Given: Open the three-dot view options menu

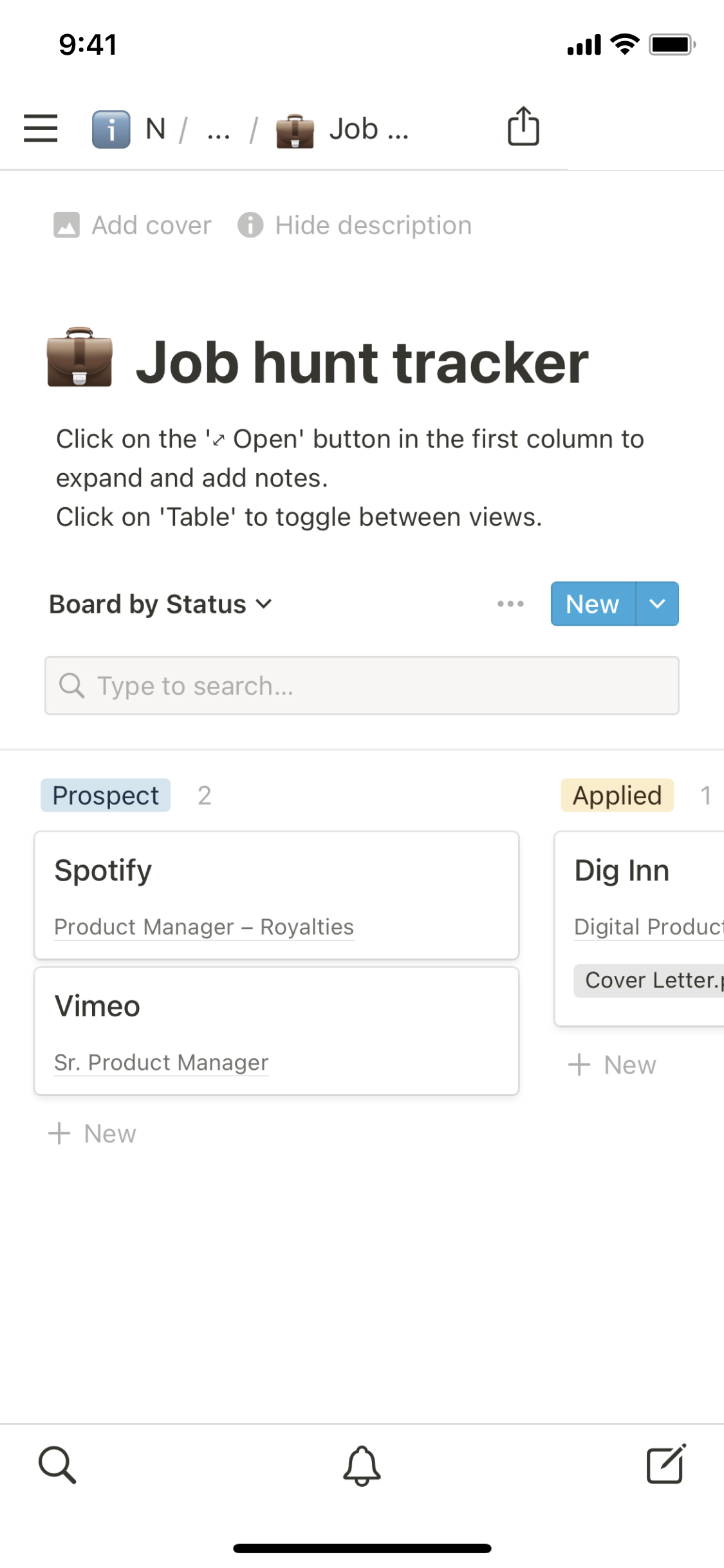Looking at the screenshot, I should click(510, 604).
